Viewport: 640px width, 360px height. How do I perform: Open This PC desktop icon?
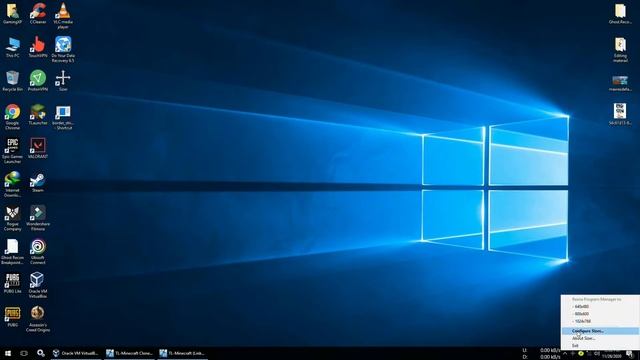12,47
